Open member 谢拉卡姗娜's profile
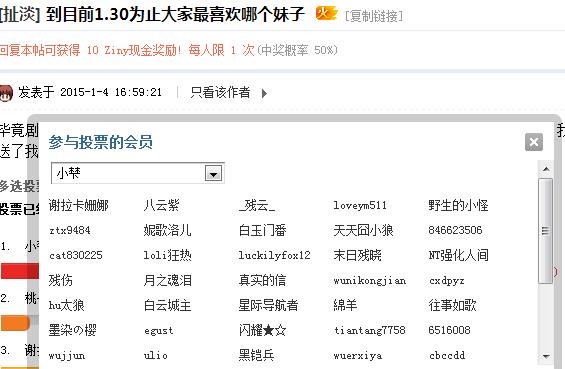Viewport: 565px width, 369px height. [x=79, y=205]
